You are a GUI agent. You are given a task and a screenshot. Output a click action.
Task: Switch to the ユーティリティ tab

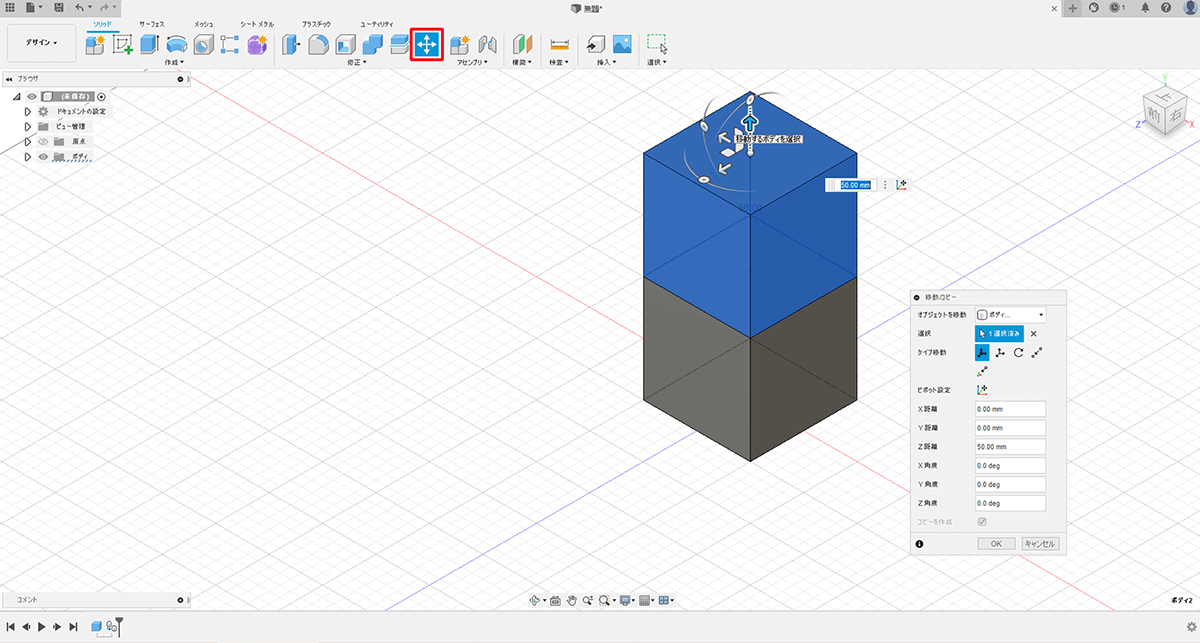[377, 22]
